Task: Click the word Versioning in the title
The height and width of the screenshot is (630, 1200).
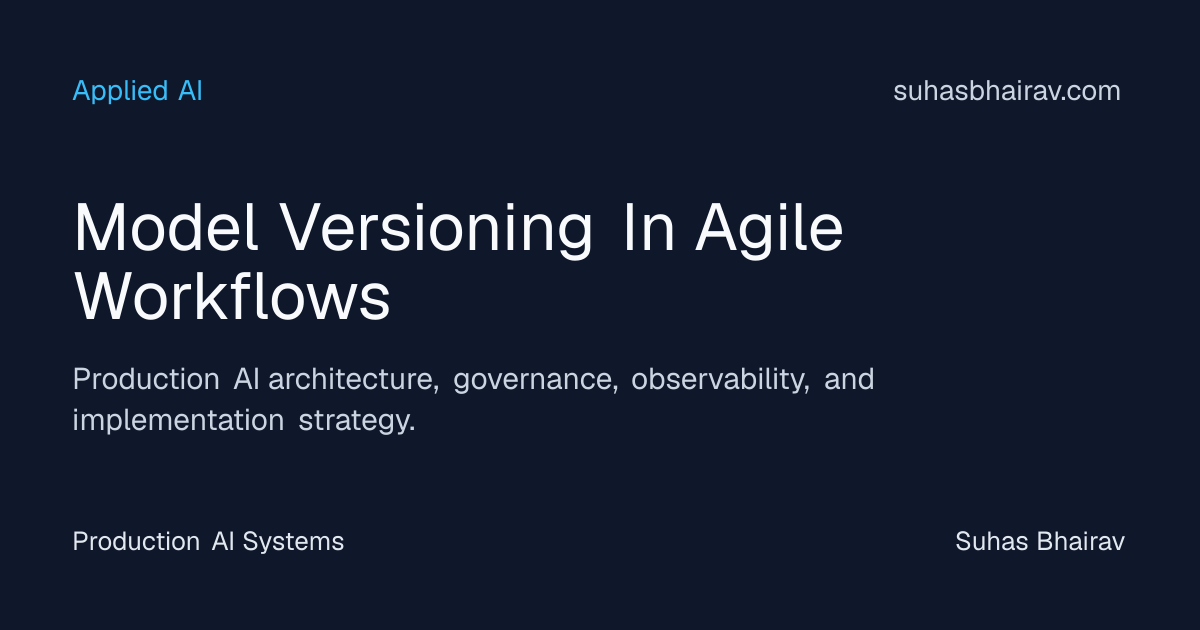Action: 437,228
